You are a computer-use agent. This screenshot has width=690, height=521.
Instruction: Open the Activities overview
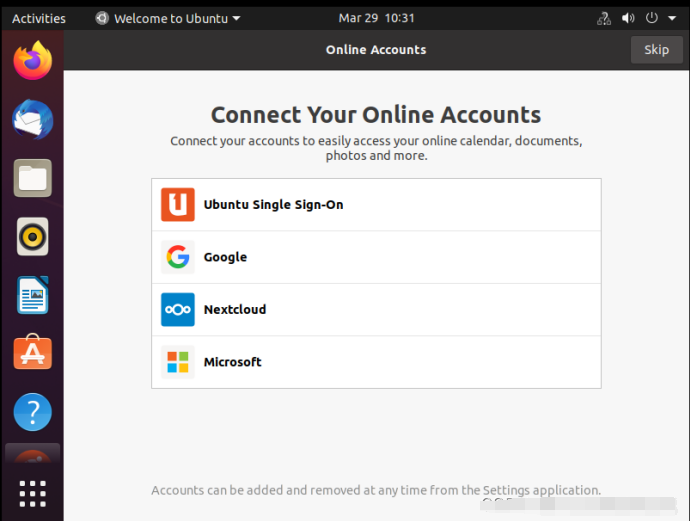(39, 18)
